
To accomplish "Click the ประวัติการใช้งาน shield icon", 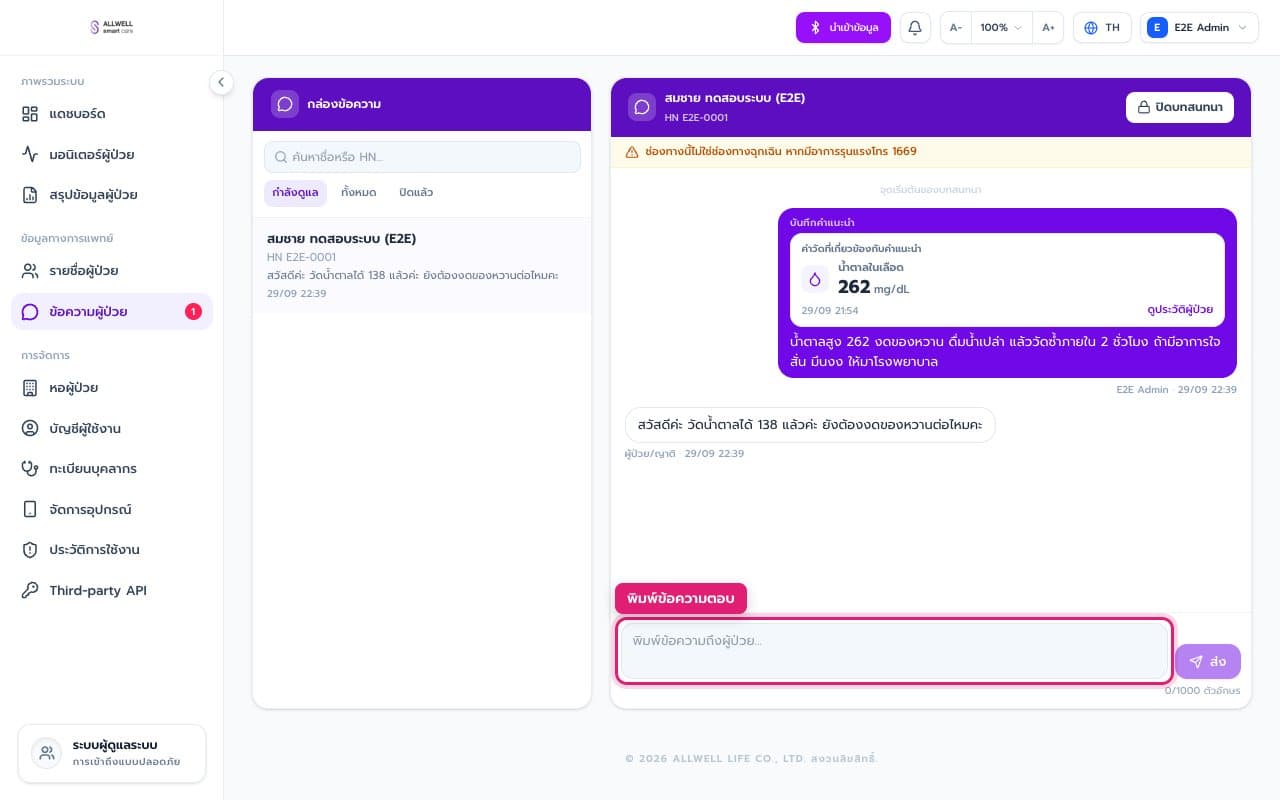I will [x=30, y=550].
